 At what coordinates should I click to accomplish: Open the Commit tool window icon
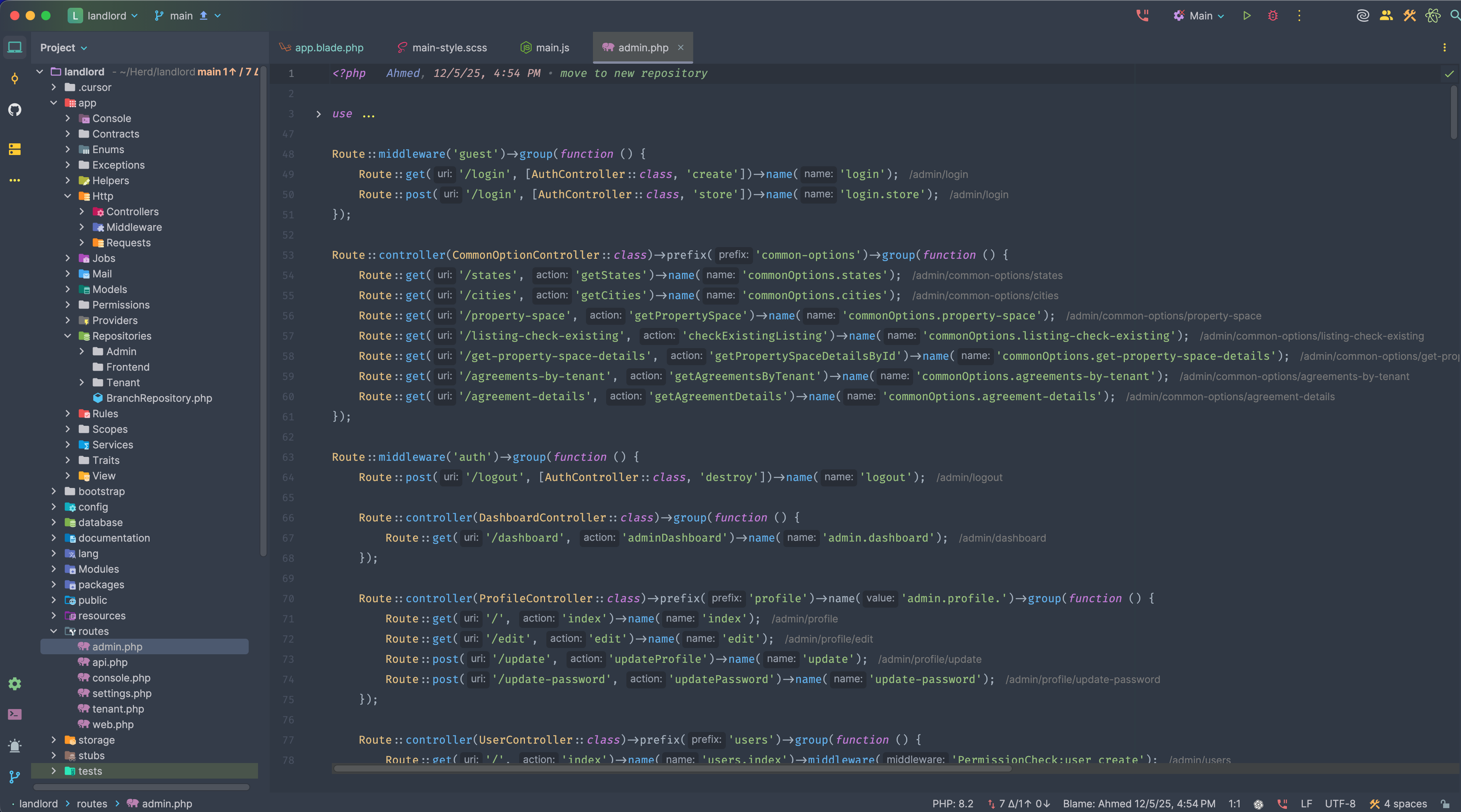(15, 79)
